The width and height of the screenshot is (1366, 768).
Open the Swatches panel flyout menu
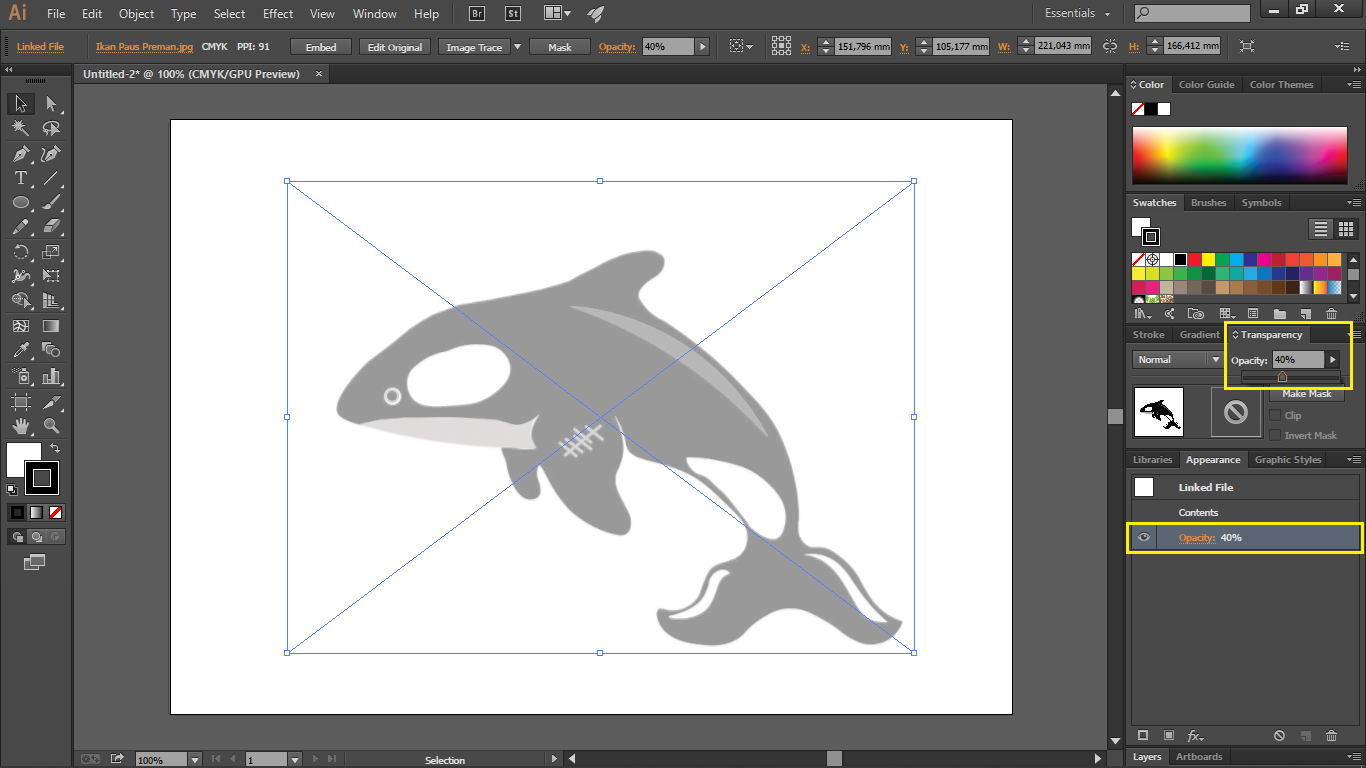(1354, 203)
